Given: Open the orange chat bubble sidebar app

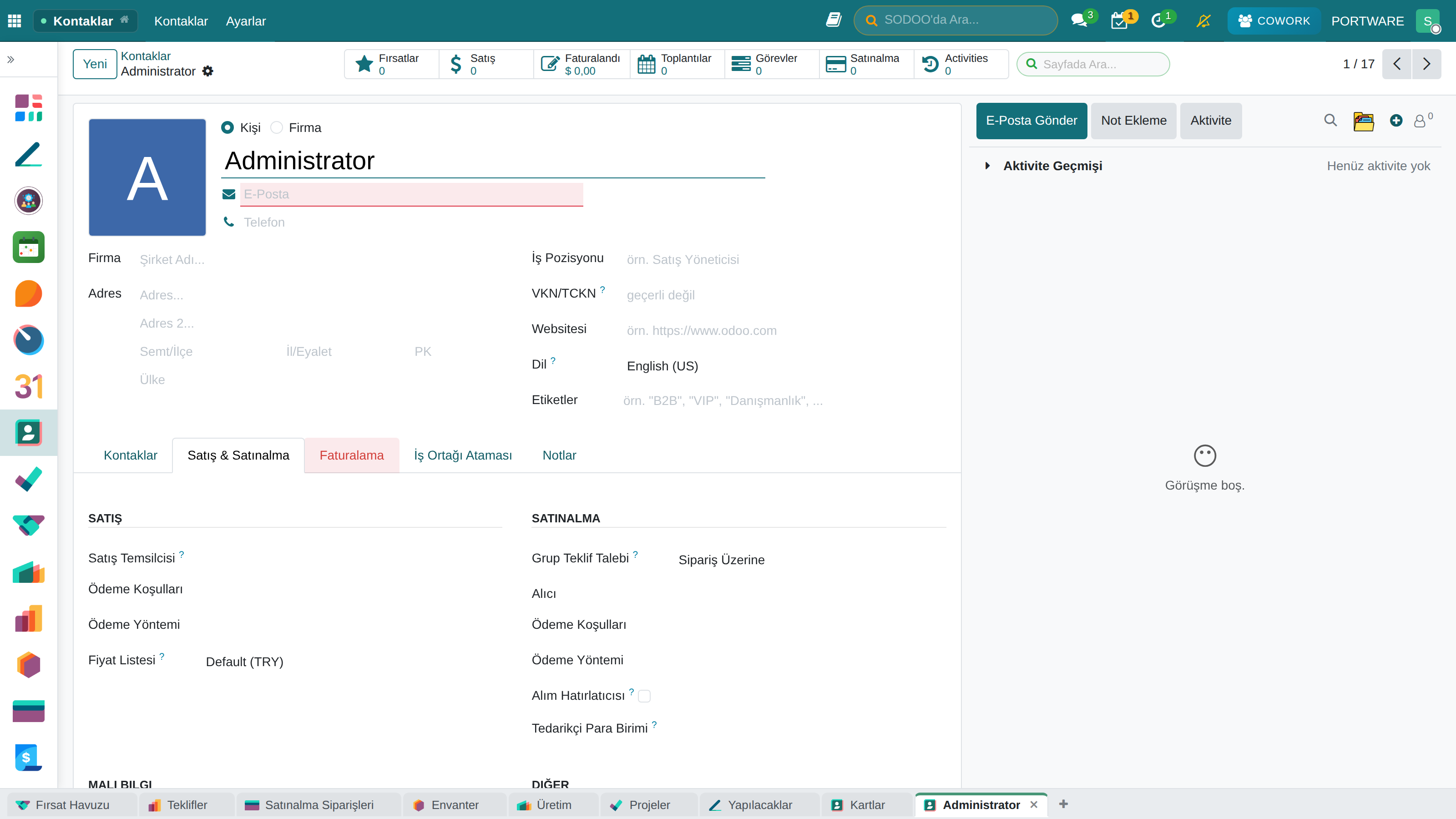Looking at the screenshot, I should (x=28, y=293).
